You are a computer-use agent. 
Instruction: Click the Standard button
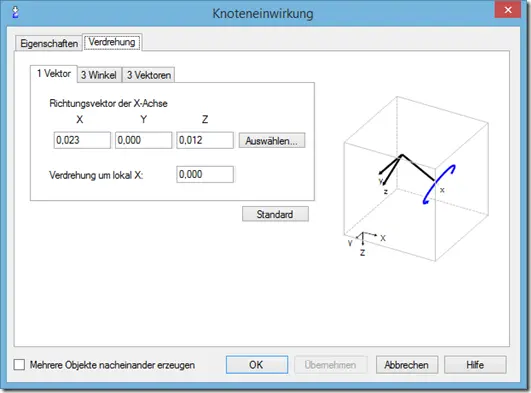pyautogui.click(x=275, y=214)
